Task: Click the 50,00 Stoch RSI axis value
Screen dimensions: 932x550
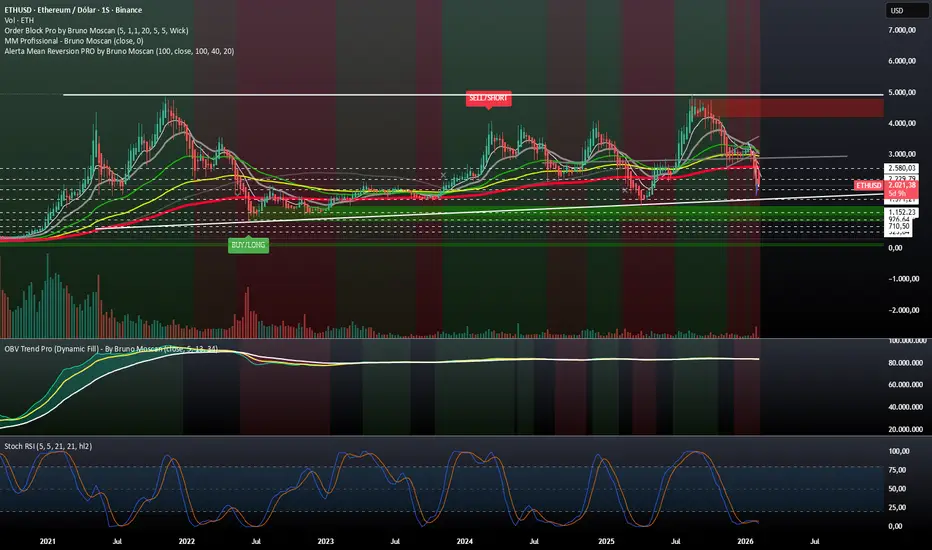Action: coord(897,489)
